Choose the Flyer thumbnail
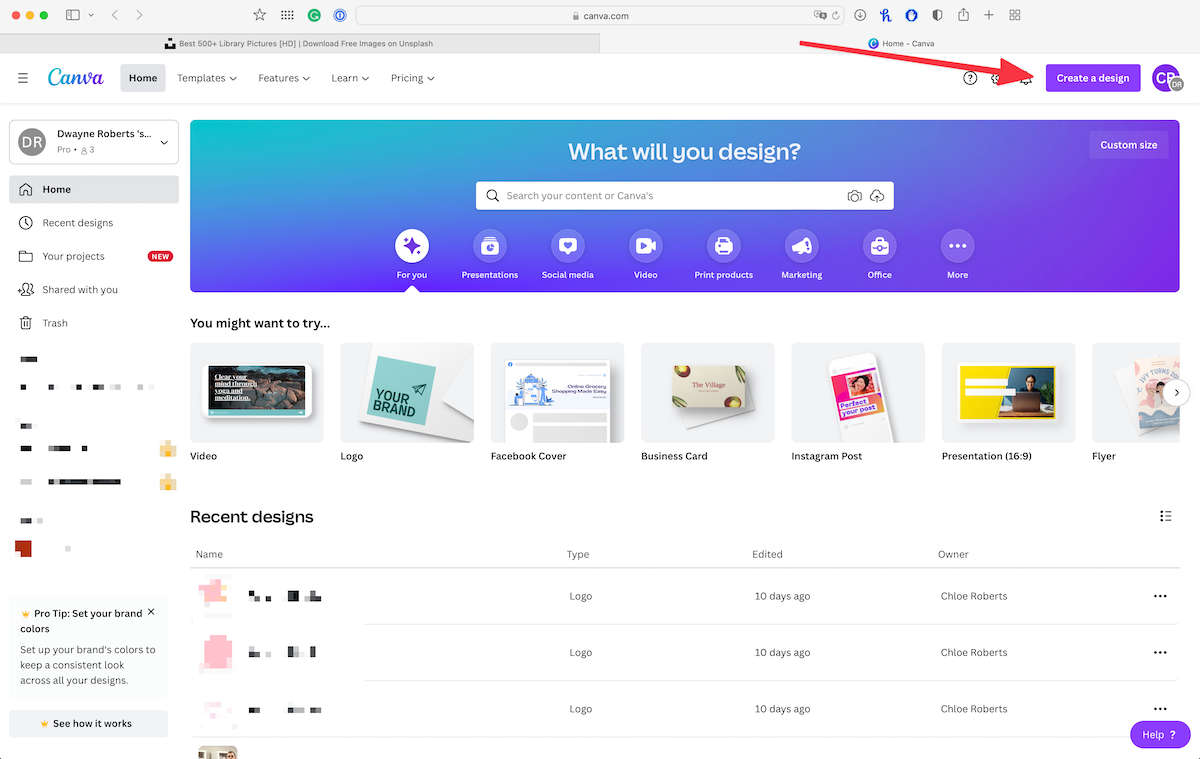 click(x=1136, y=393)
